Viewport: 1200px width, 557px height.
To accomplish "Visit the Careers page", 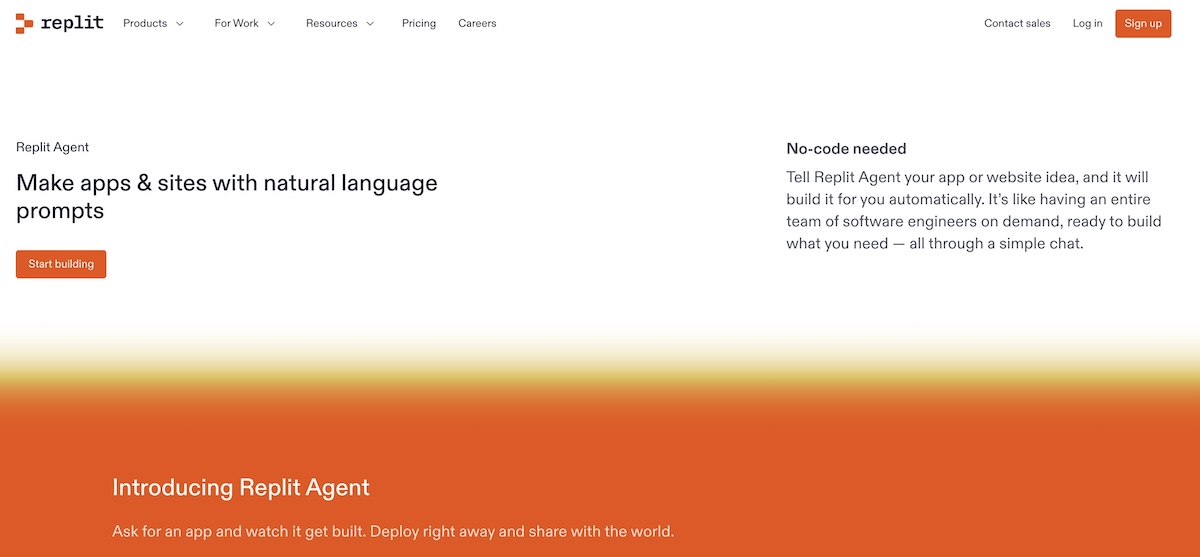I will pyautogui.click(x=477, y=23).
